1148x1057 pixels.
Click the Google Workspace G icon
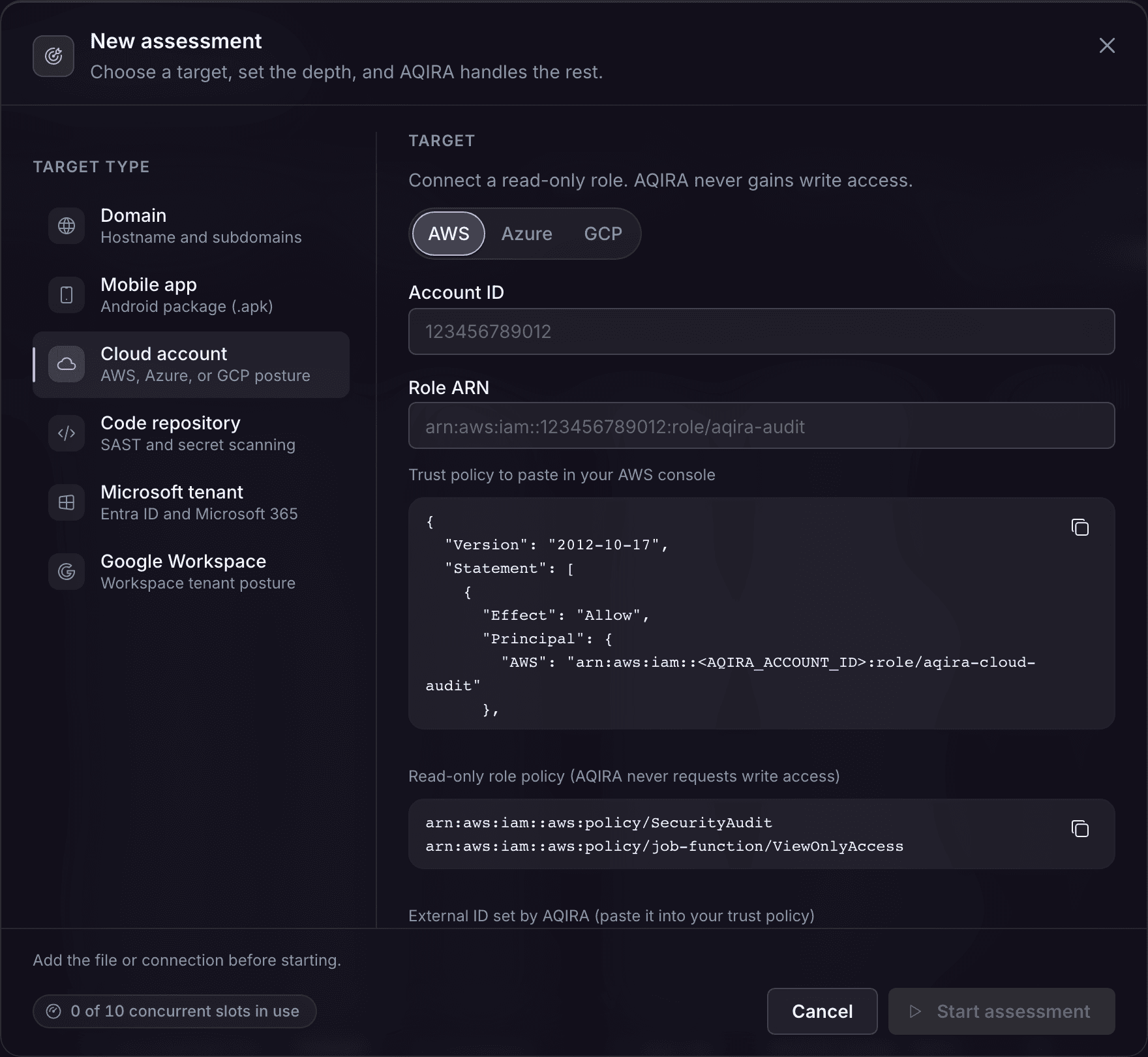tap(67, 572)
